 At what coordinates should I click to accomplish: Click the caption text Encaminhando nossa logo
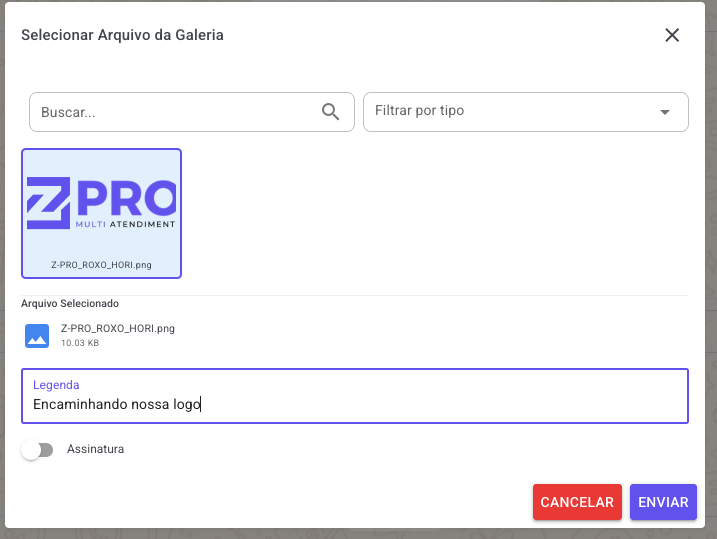(x=116, y=405)
